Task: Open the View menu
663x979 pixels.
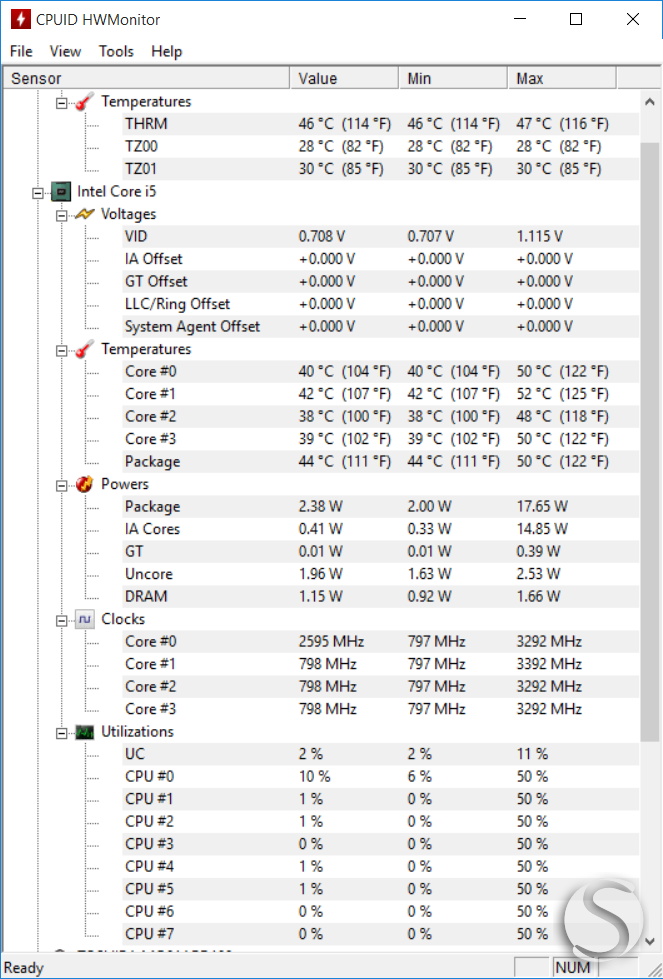Action: pyautogui.click(x=65, y=51)
